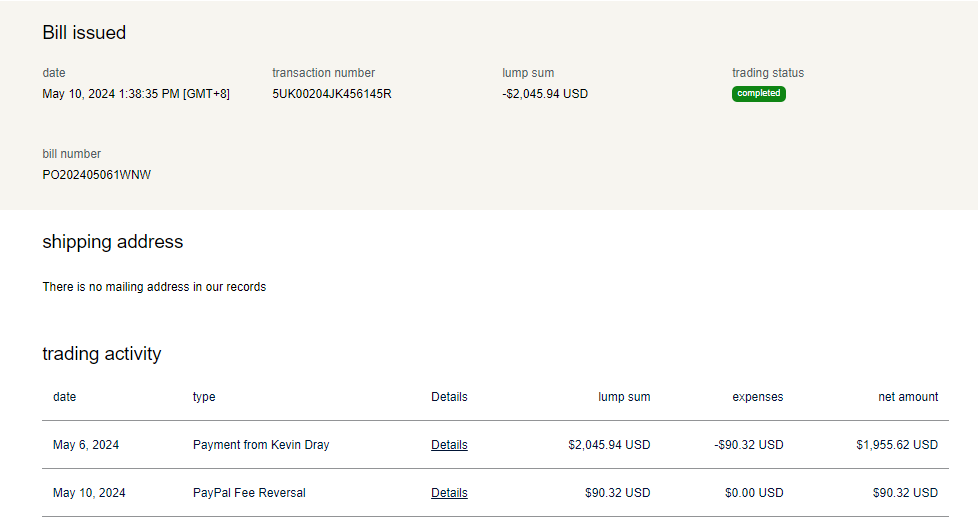This screenshot has height=527, width=978.
Task: Click the bill total -$2,045.94 USD
Action: coord(545,94)
